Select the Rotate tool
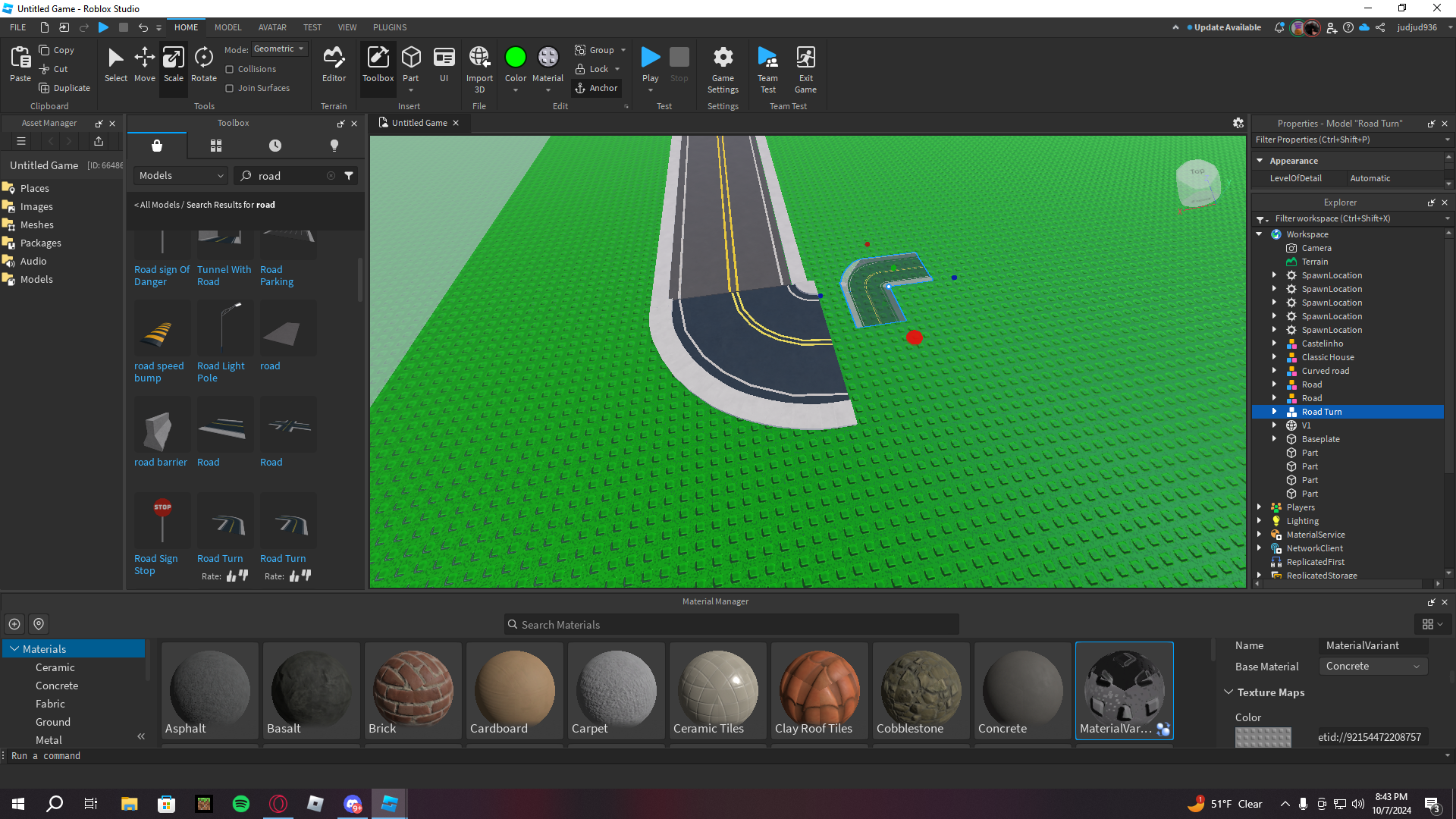Viewport: 1456px width, 819px height. pyautogui.click(x=203, y=64)
